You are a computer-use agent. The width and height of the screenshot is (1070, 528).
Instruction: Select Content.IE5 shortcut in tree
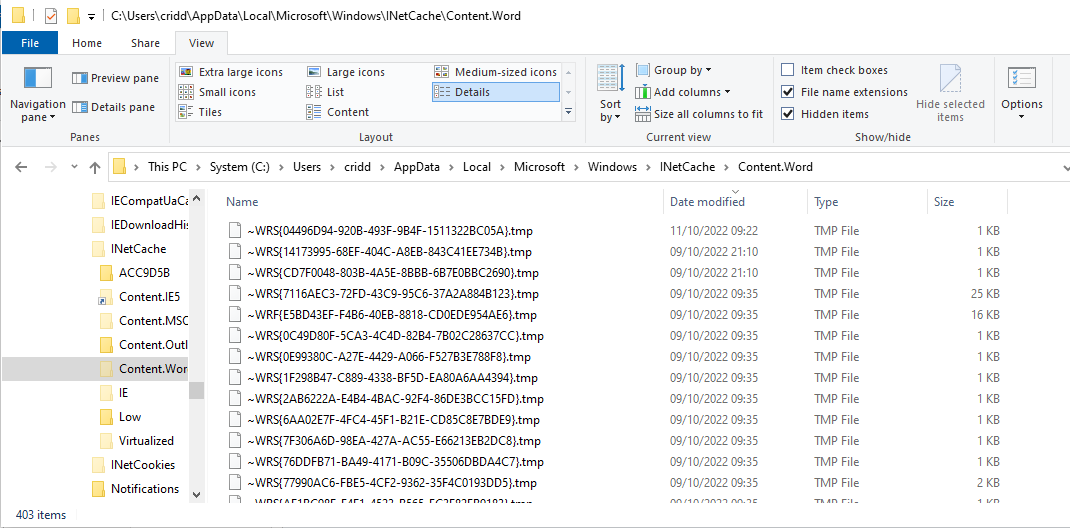[141, 297]
